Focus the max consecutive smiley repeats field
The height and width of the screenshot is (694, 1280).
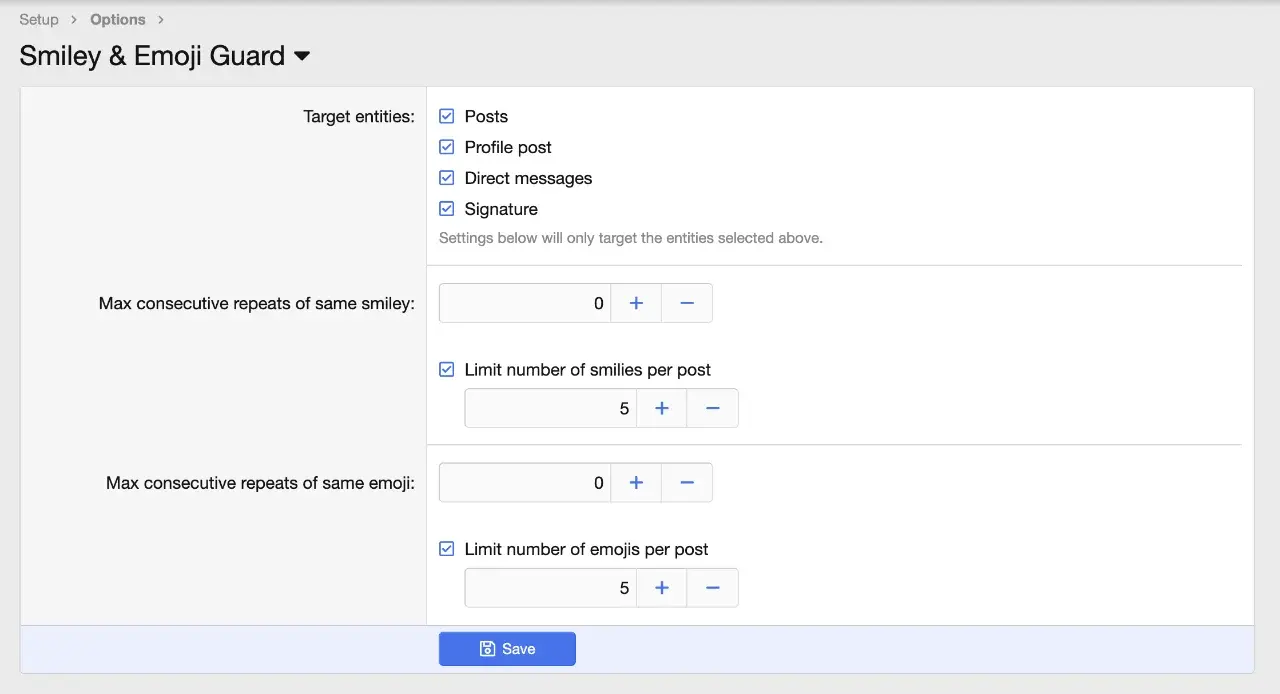pos(524,303)
